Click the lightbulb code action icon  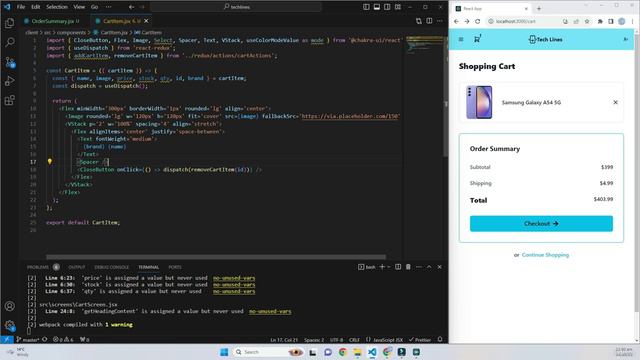pos(50,162)
